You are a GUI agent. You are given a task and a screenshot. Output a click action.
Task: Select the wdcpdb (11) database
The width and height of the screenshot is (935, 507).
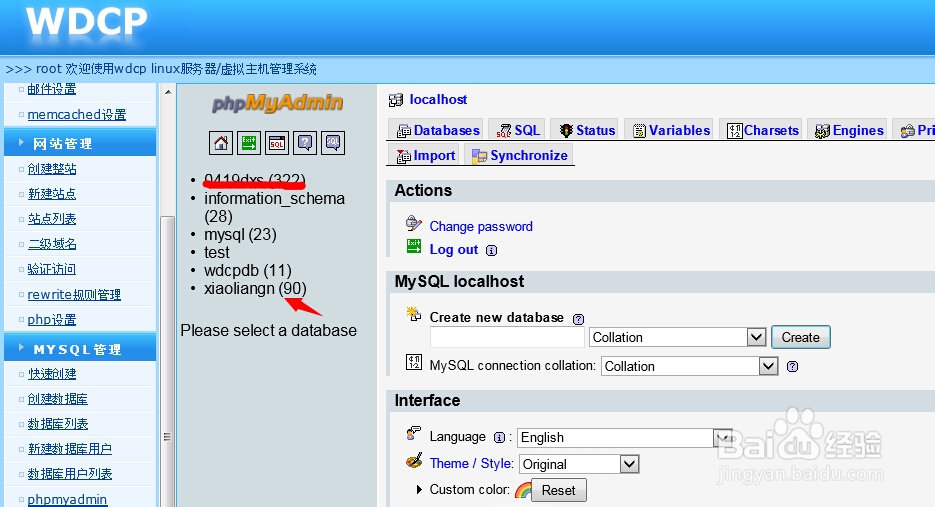click(247, 270)
